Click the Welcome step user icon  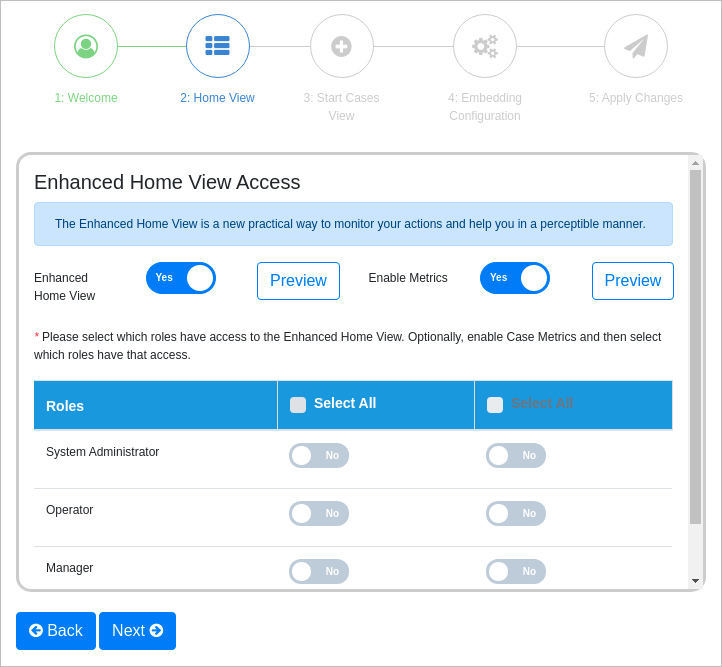click(x=86, y=46)
